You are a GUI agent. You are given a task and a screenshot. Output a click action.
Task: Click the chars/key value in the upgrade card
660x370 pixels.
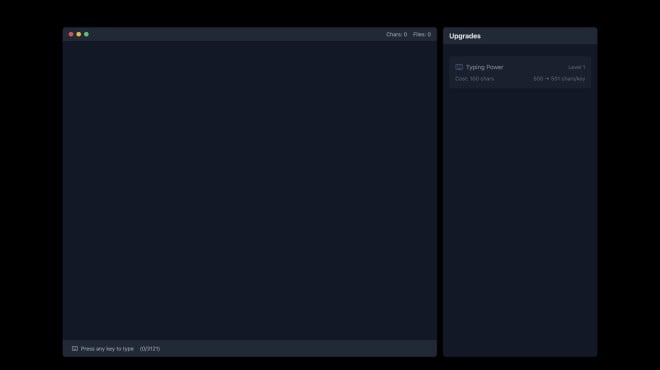point(559,79)
